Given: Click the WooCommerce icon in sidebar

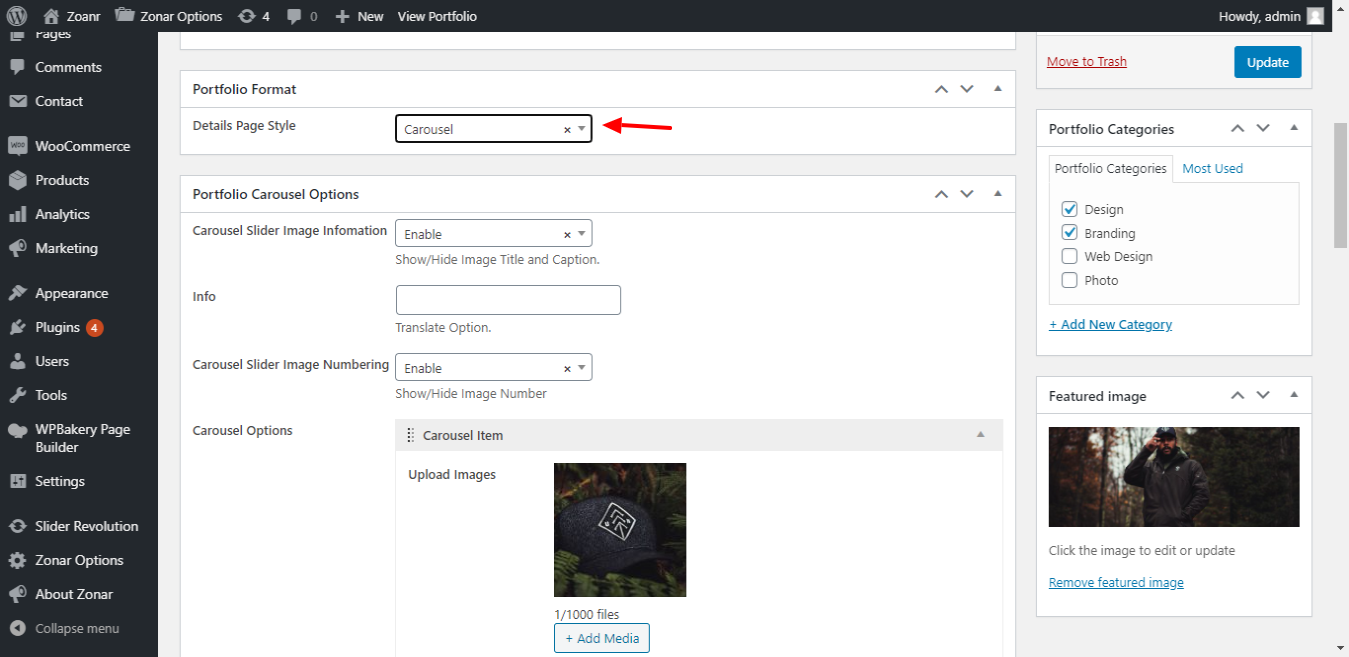Looking at the screenshot, I should (17, 146).
